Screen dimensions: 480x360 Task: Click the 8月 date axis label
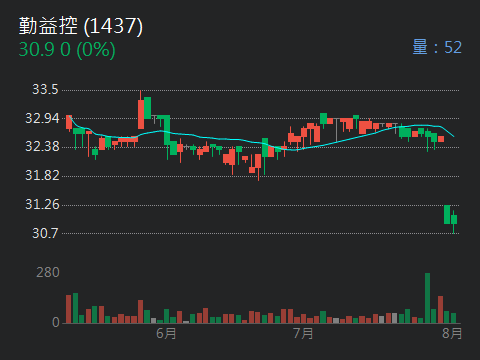tap(452, 333)
